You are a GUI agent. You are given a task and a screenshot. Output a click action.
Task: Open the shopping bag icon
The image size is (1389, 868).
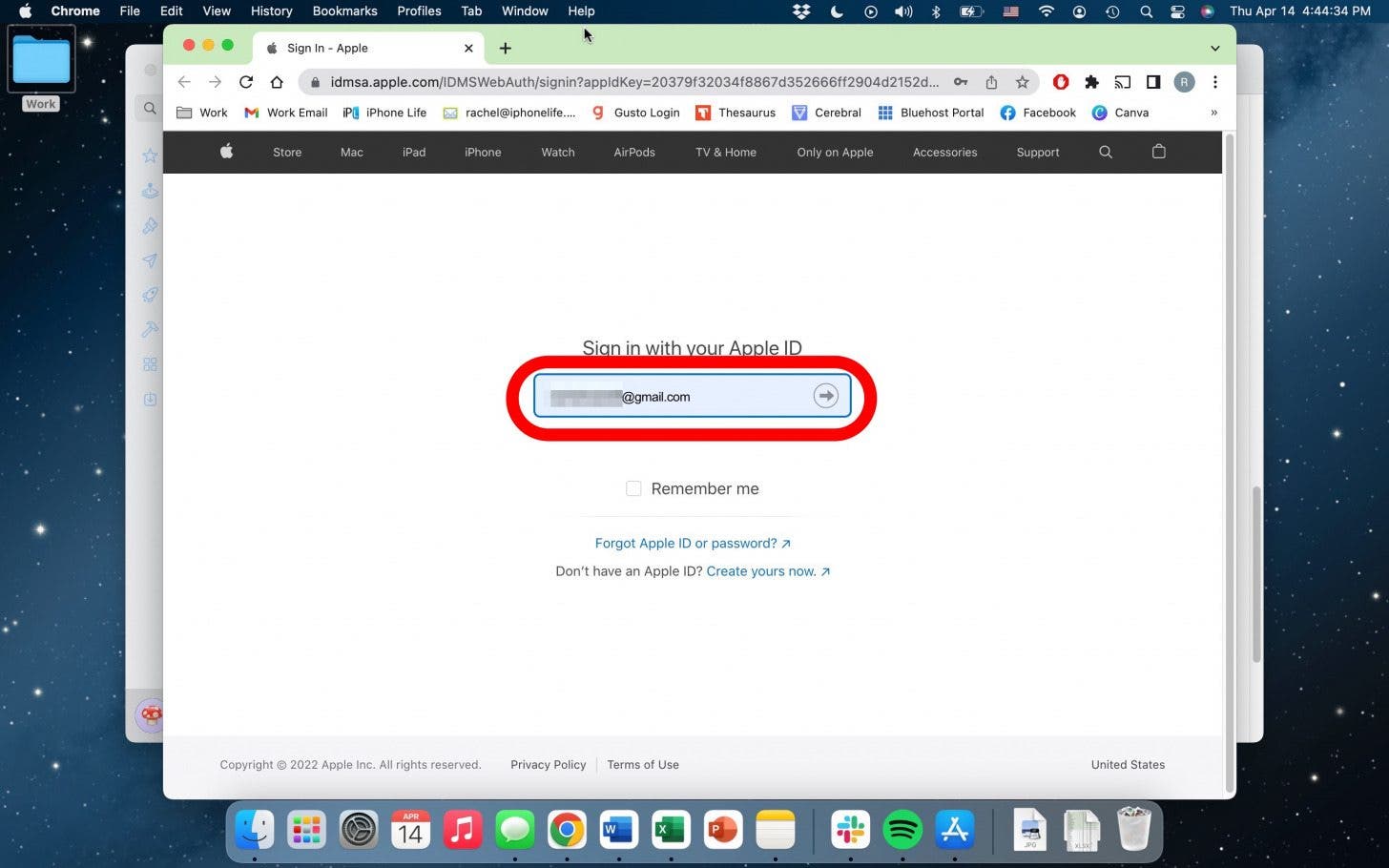click(x=1159, y=152)
